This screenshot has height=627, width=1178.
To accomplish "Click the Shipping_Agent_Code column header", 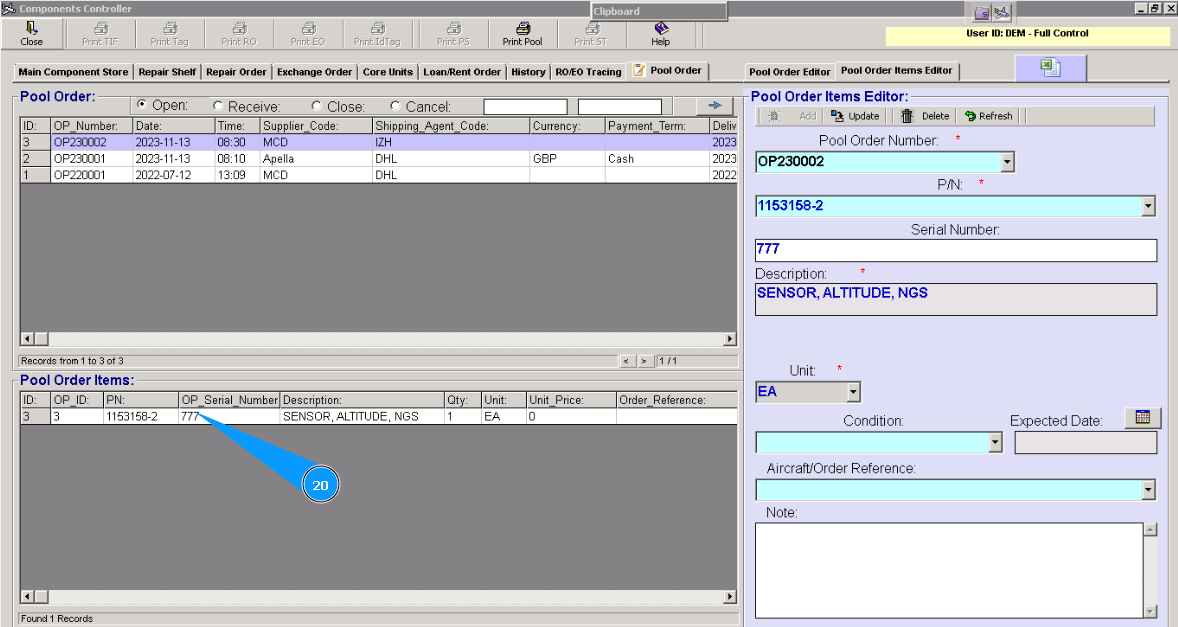I will [x=451, y=126].
